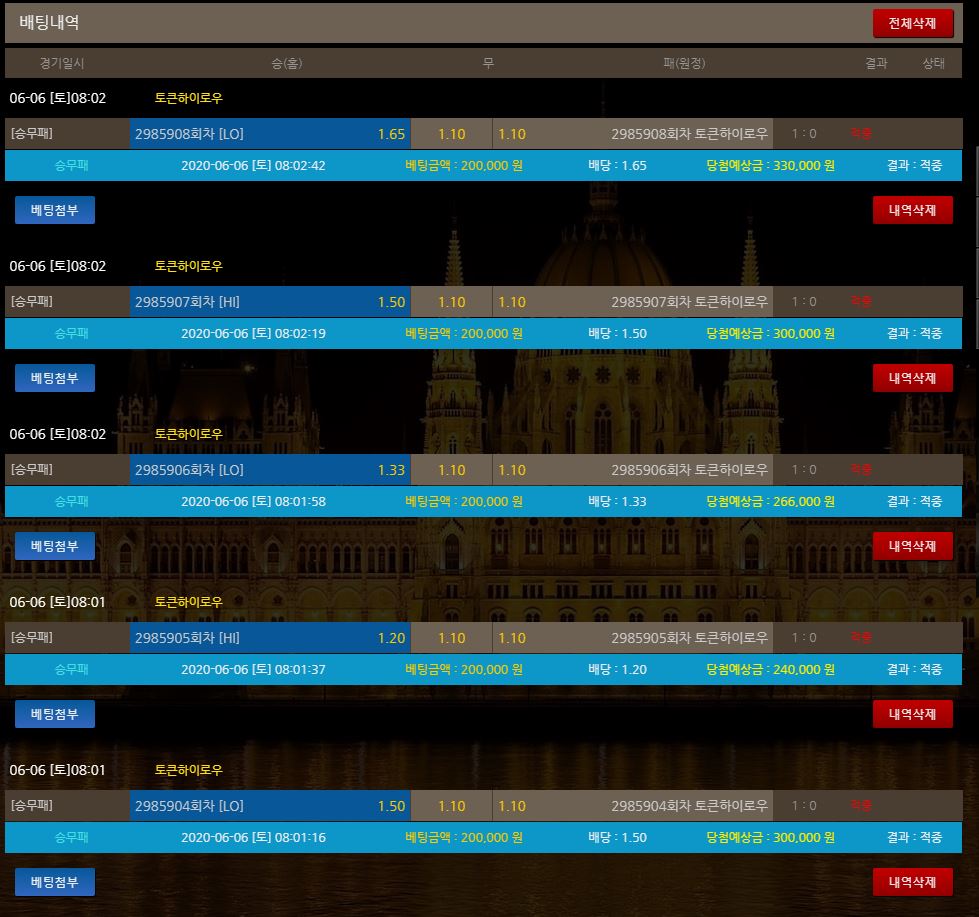The image size is (979, 917).
Task: Click 베팅첨부 under round 2985907 bet
Action: click(x=55, y=378)
